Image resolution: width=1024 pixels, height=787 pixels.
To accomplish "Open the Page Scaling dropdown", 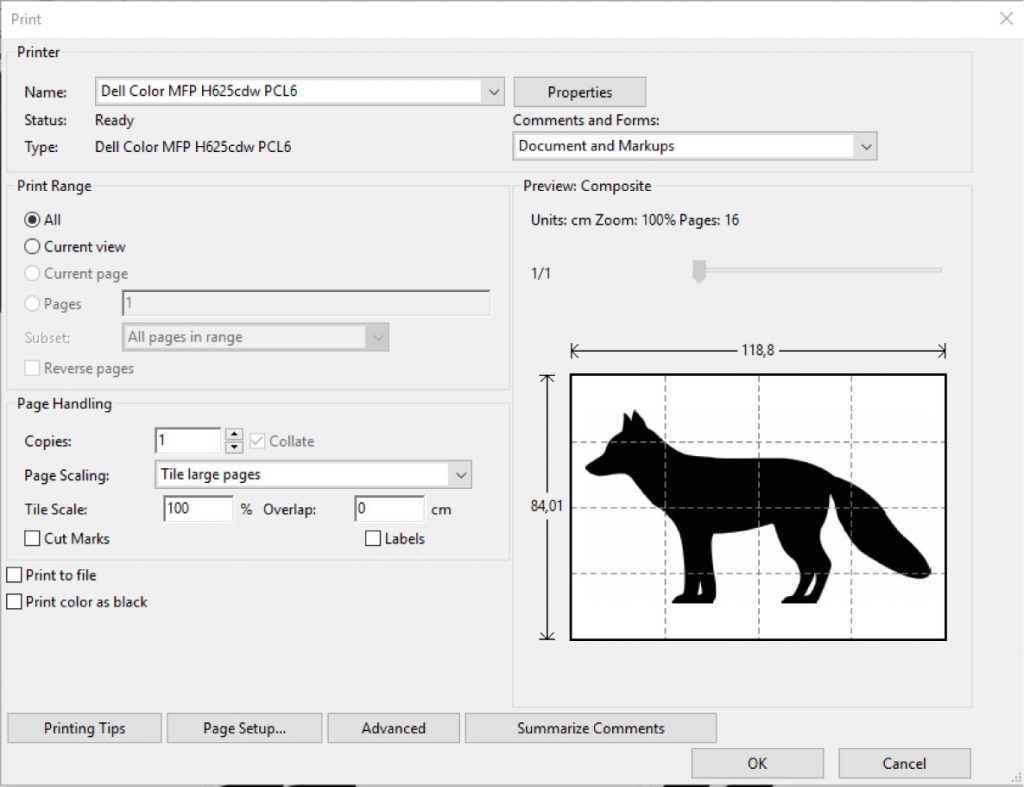I will tap(313, 475).
